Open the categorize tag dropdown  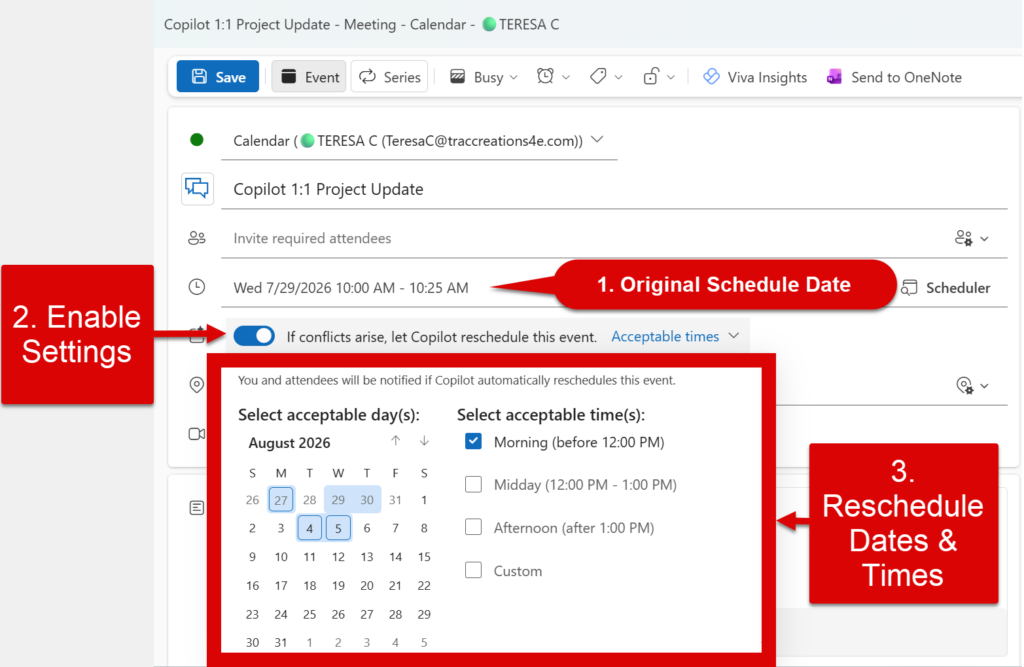[605, 77]
